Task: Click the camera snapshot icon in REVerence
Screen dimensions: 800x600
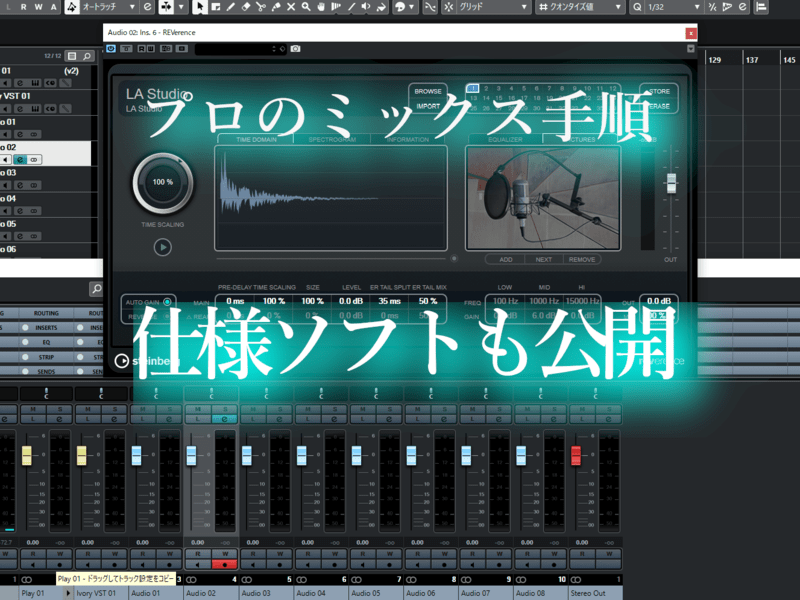Action: click(295, 48)
